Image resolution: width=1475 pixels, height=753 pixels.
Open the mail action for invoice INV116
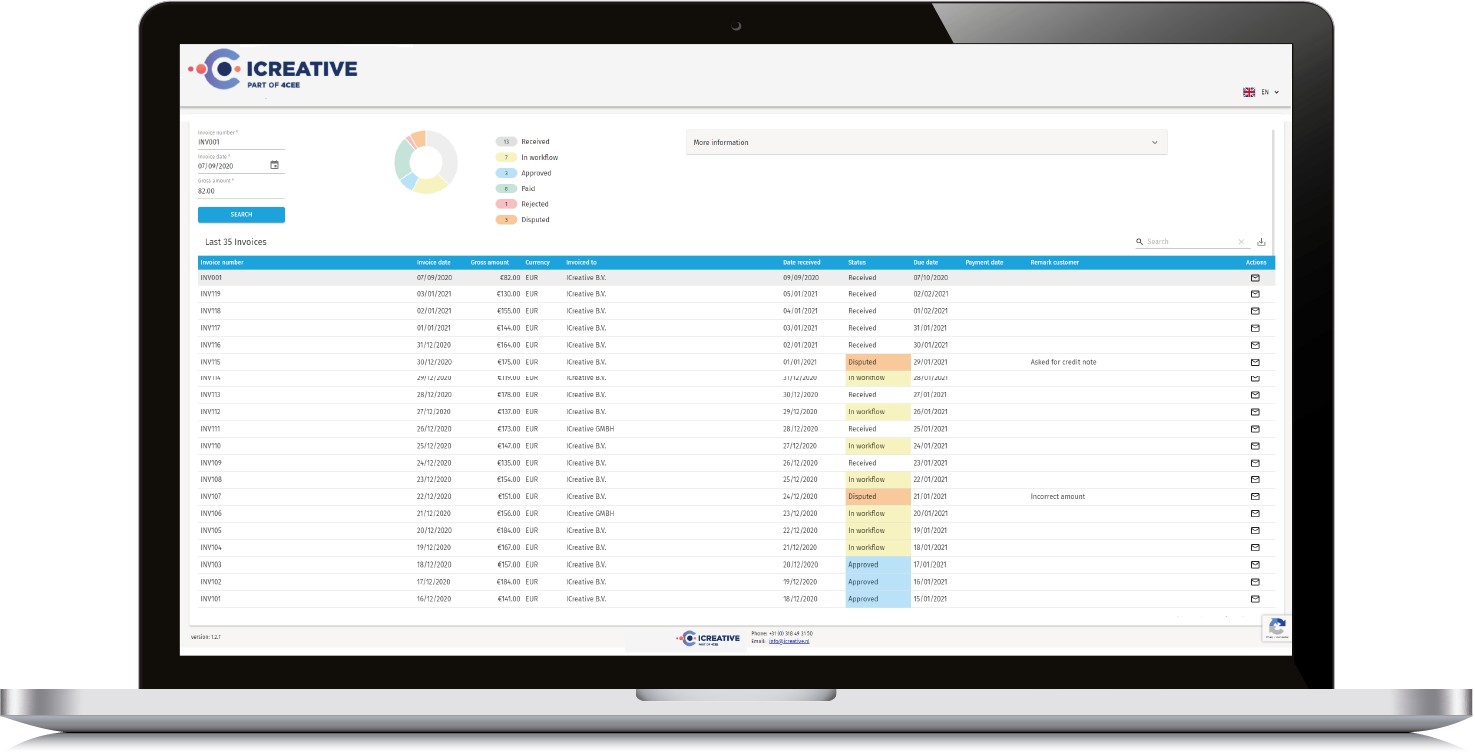click(1255, 345)
